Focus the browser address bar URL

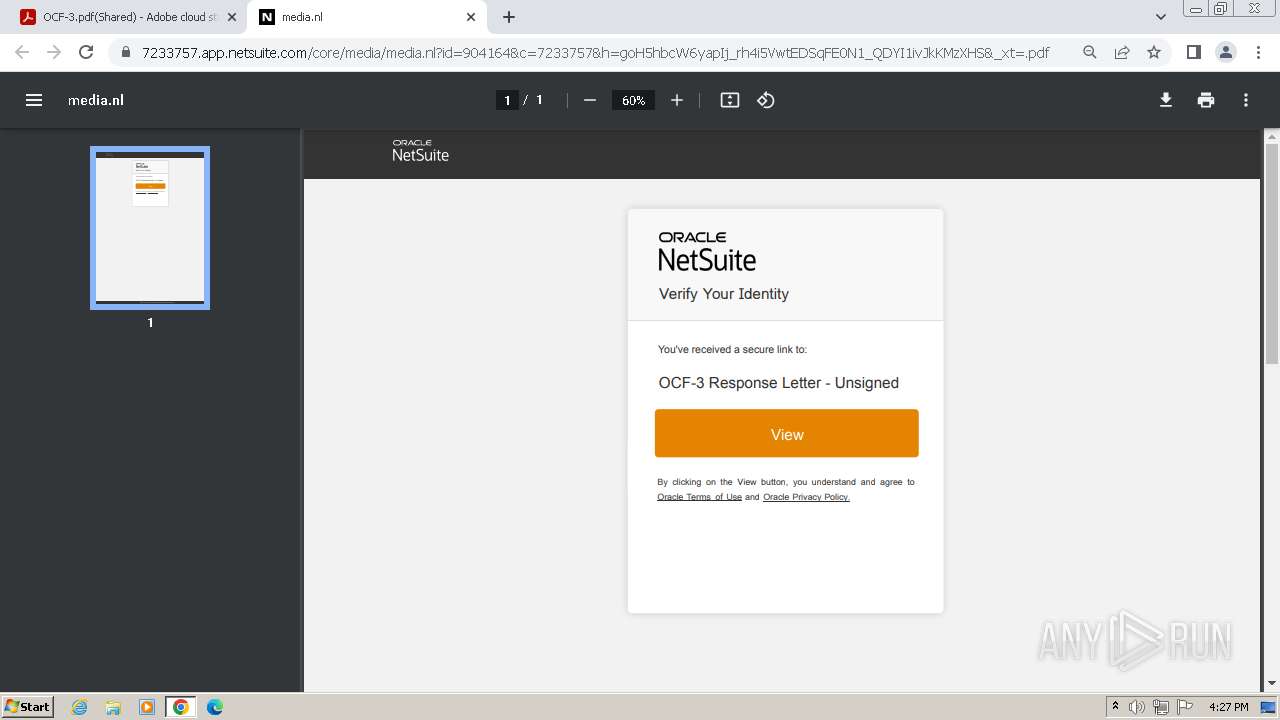point(595,52)
